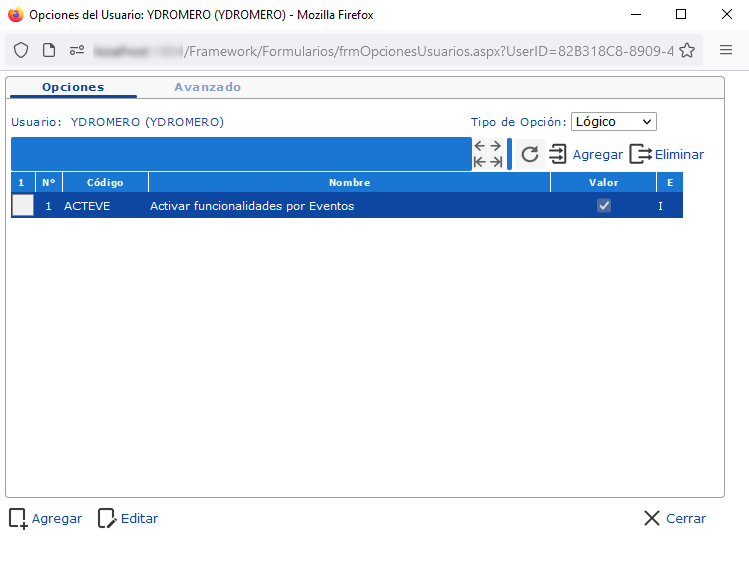Click the E column header

670,183
